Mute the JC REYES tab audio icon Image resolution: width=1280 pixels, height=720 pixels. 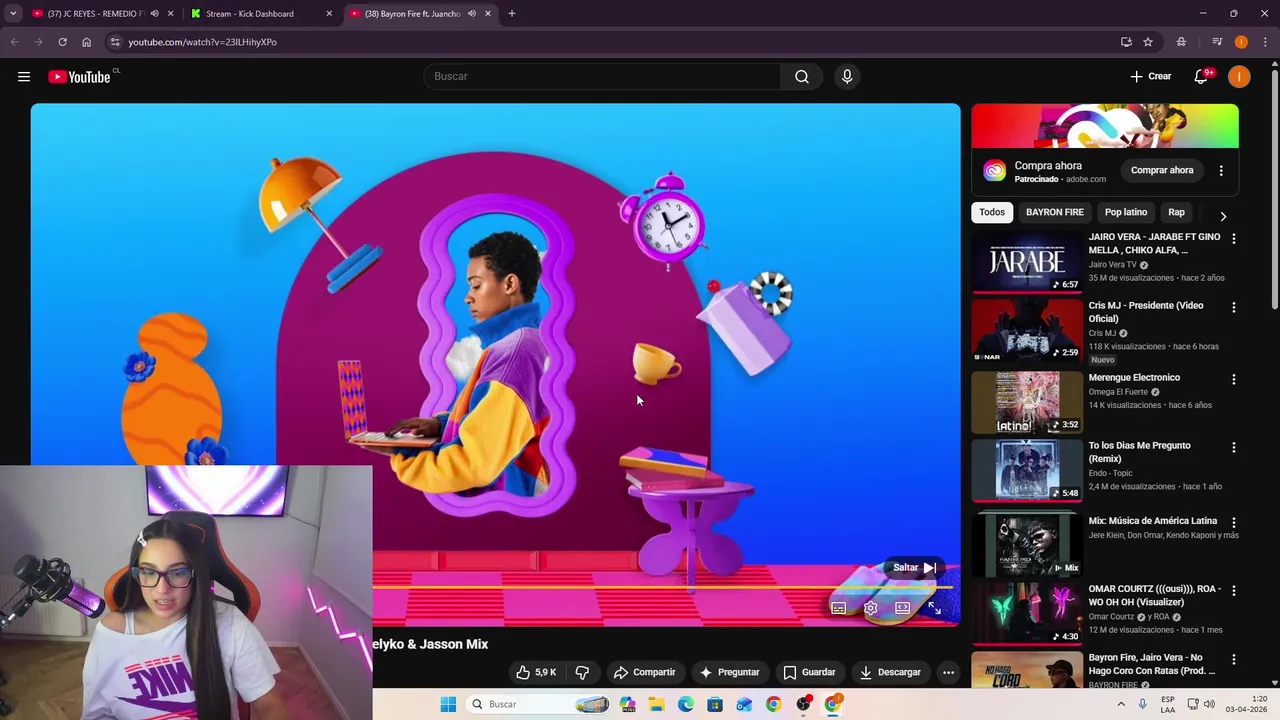(154, 14)
